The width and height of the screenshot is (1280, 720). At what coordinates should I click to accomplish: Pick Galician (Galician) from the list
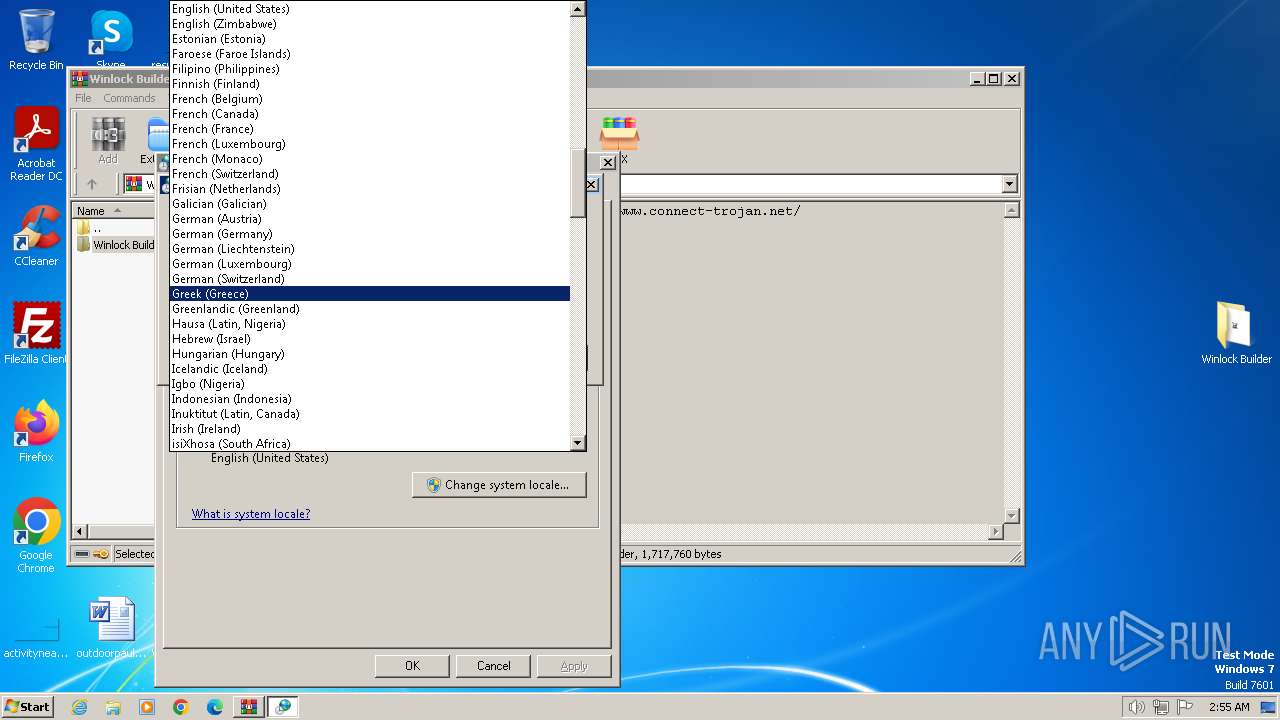pos(369,204)
